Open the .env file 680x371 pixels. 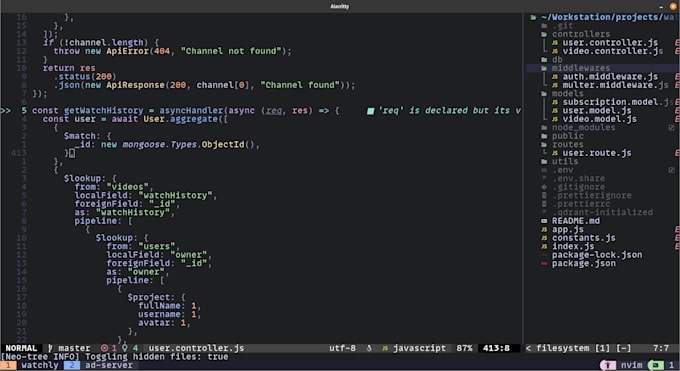coord(562,170)
